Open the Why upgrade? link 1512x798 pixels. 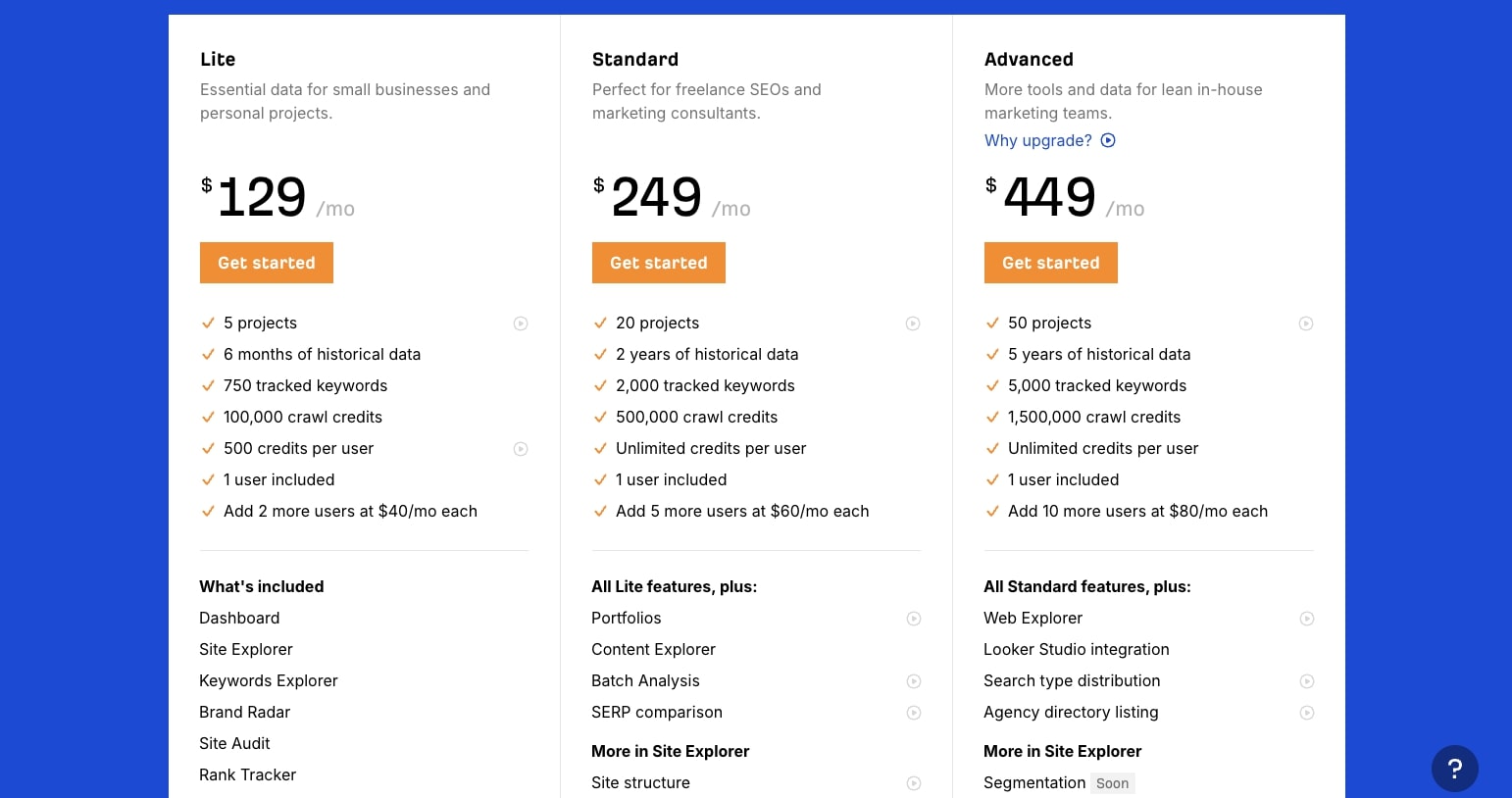[1037, 140]
